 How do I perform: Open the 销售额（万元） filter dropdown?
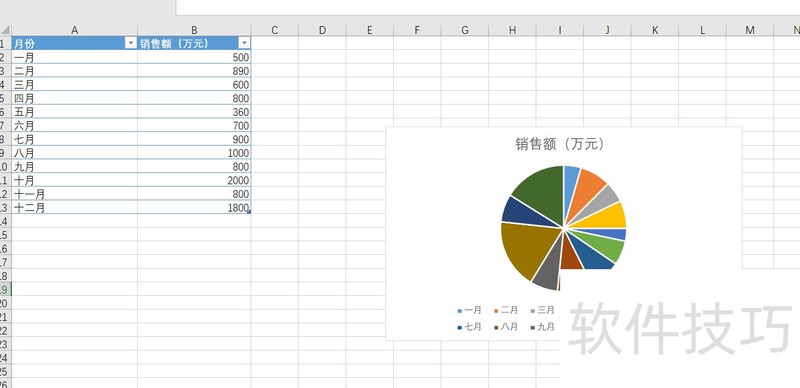pyautogui.click(x=245, y=43)
